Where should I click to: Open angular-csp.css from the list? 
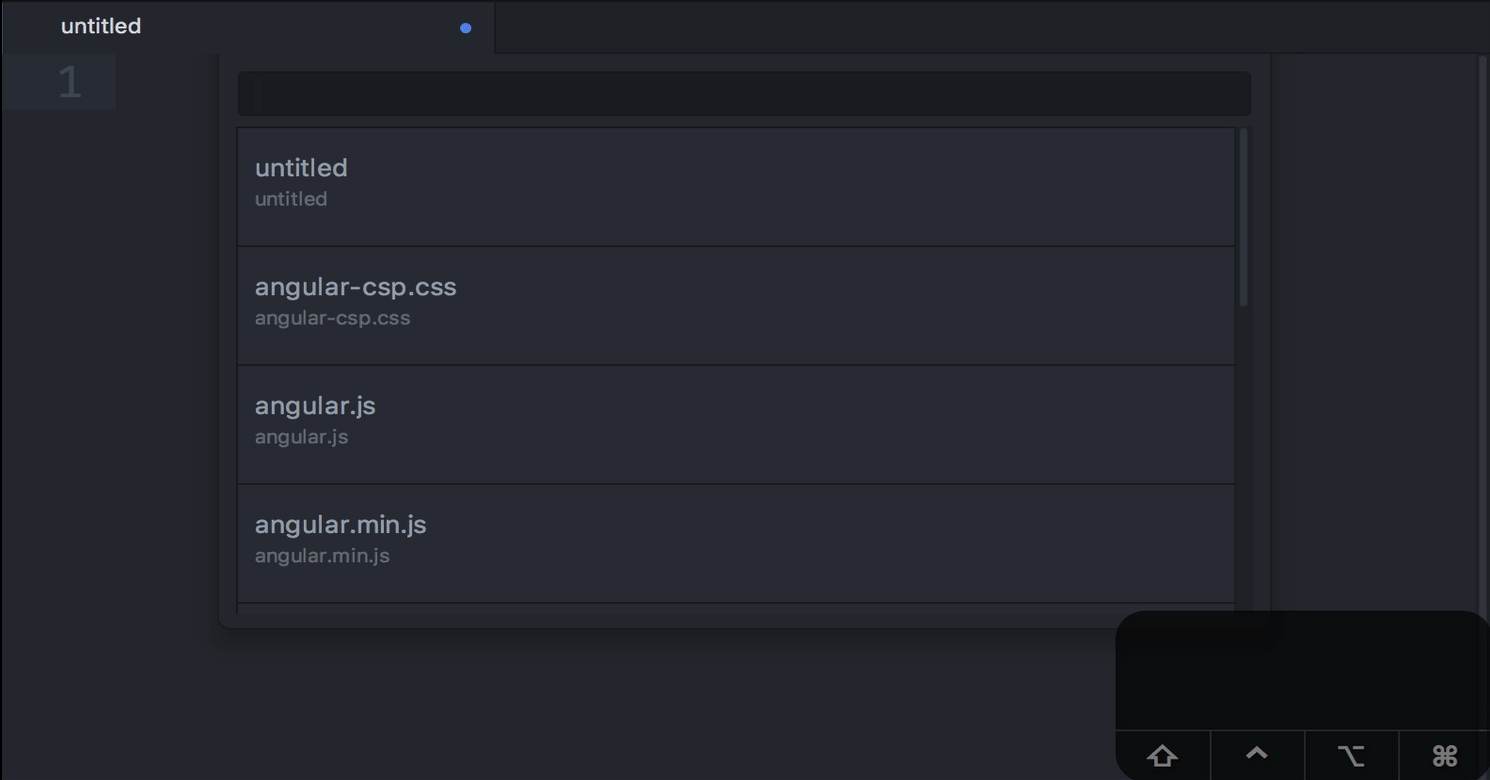click(x=736, y=306)
